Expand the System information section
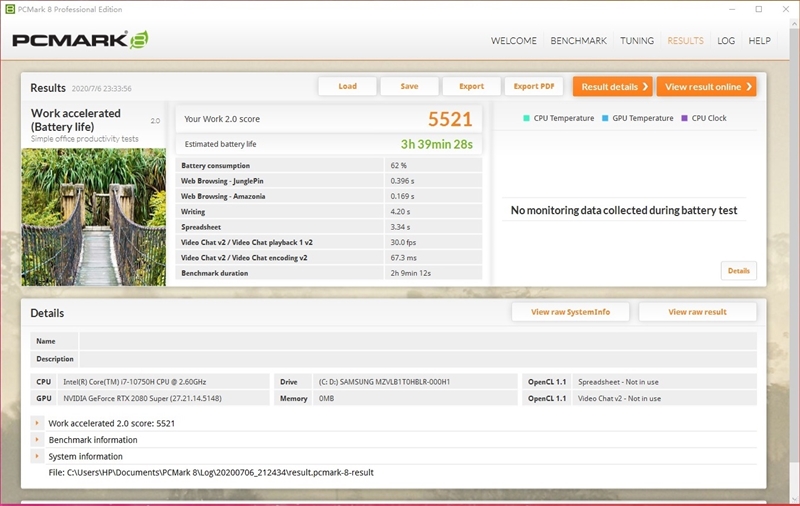This screenshot has height=506, width=800. tap(38, 456)
